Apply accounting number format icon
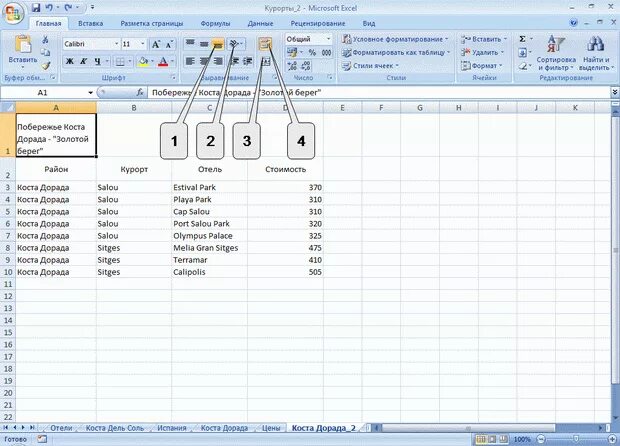The width and height of the screenshot is (620, 446). click(x=292, y=52)
